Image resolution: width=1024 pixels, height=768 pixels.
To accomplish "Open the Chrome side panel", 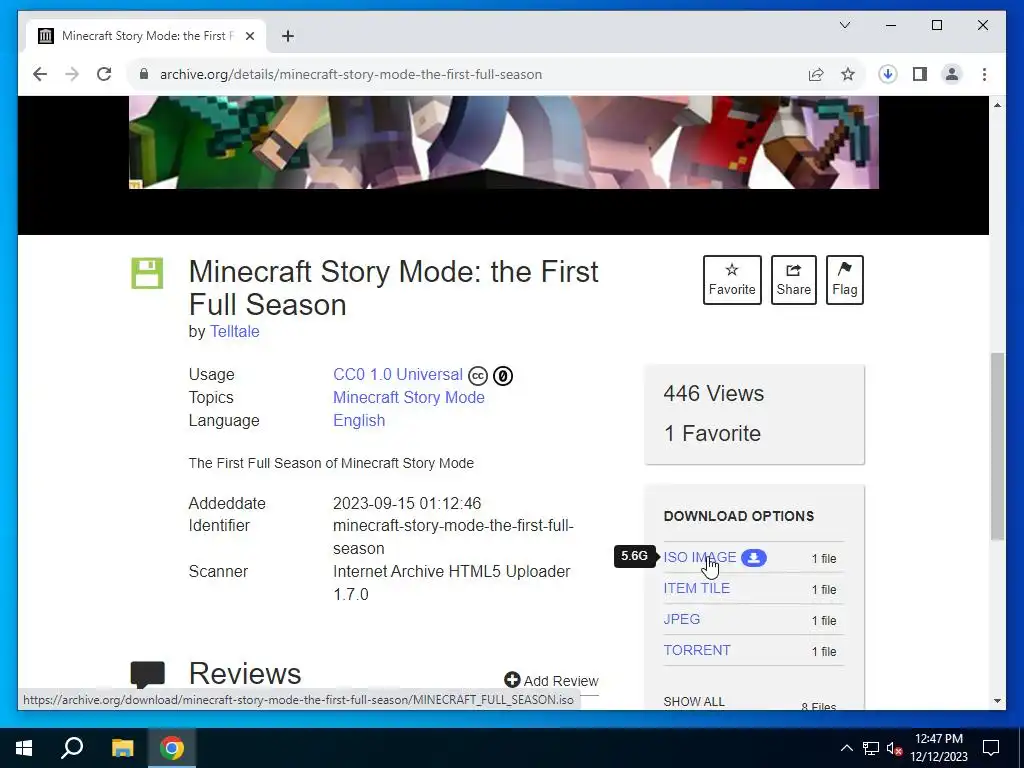I will [920, 74].
